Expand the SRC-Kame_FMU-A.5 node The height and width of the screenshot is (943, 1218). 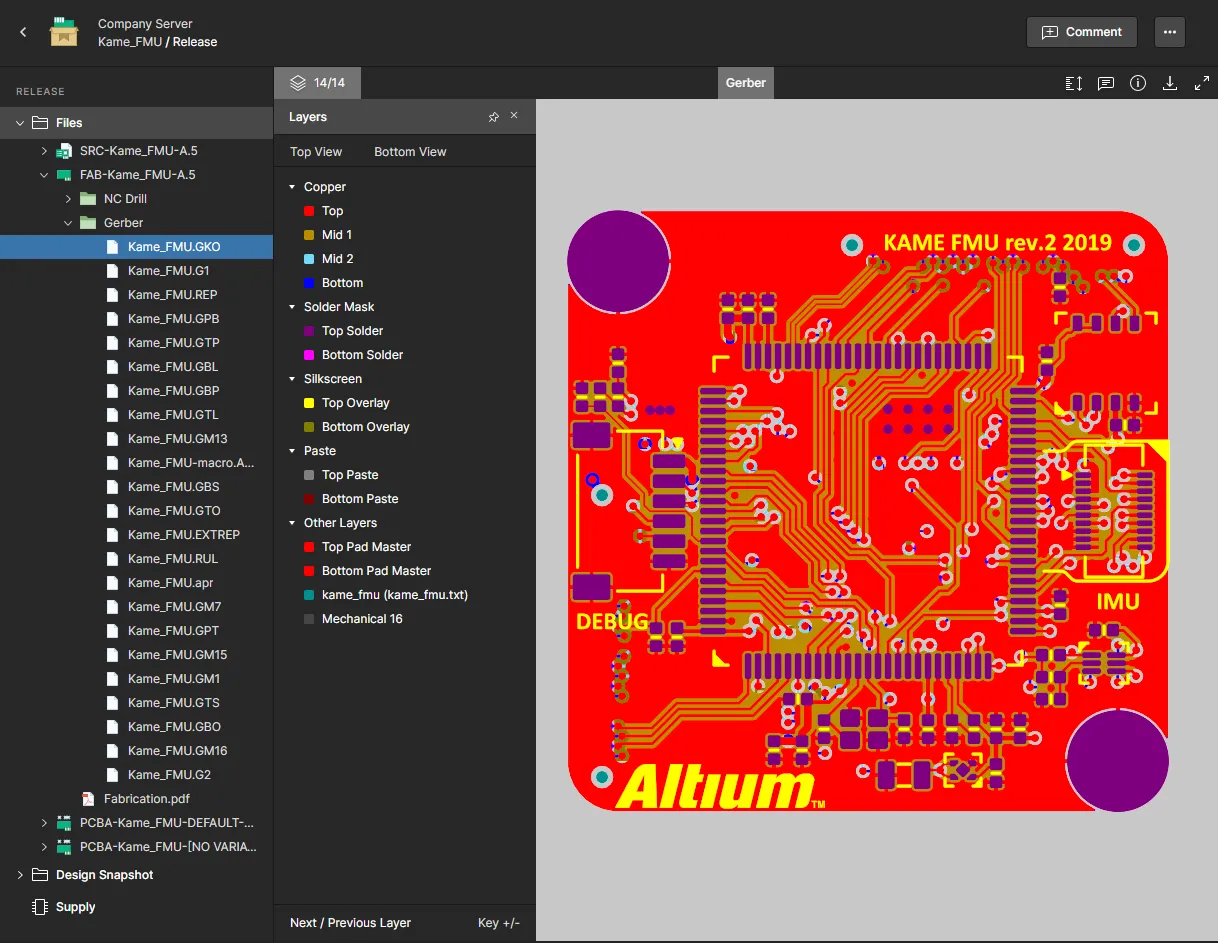point(44,151)
